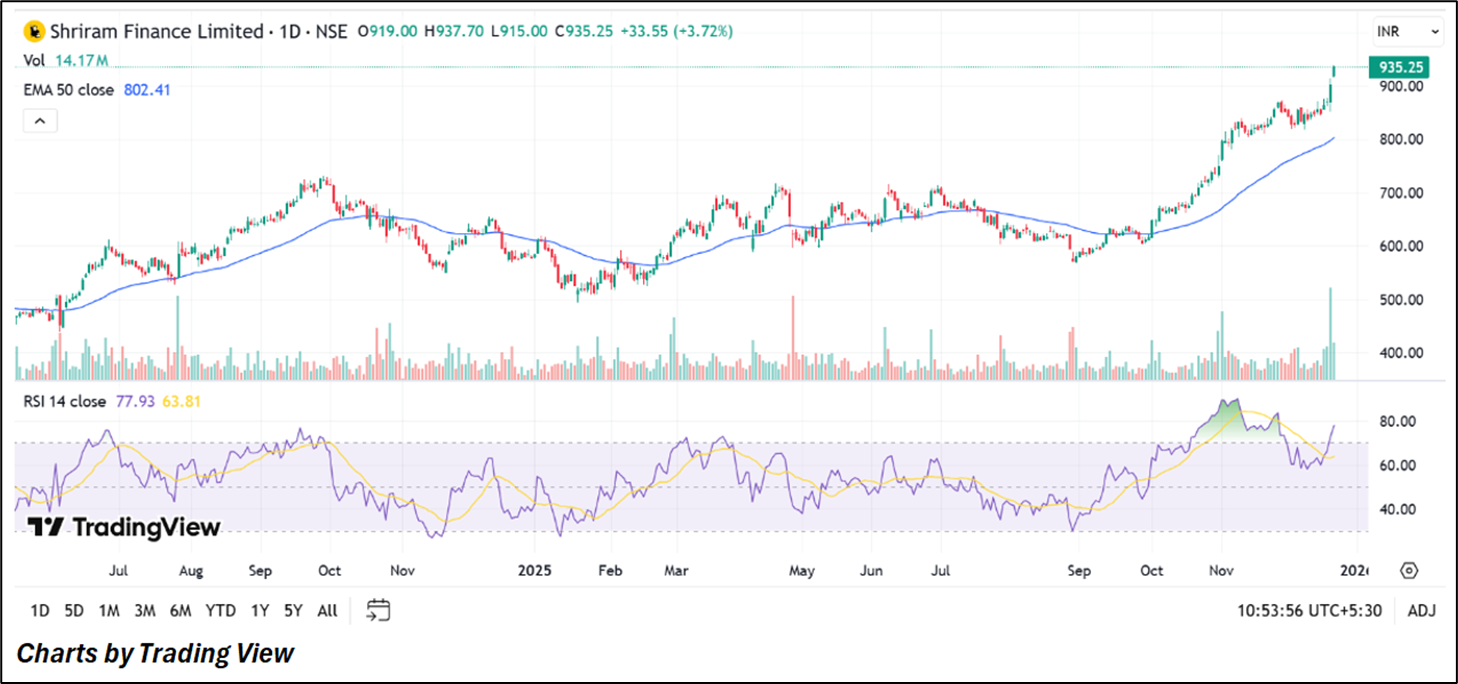
Task: Select the 1D time range
Action: (x=40, y=610)
